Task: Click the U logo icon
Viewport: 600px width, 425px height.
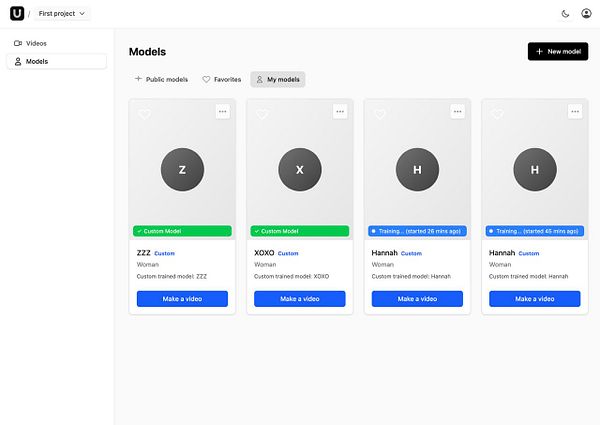Action: tap(17, 13)
